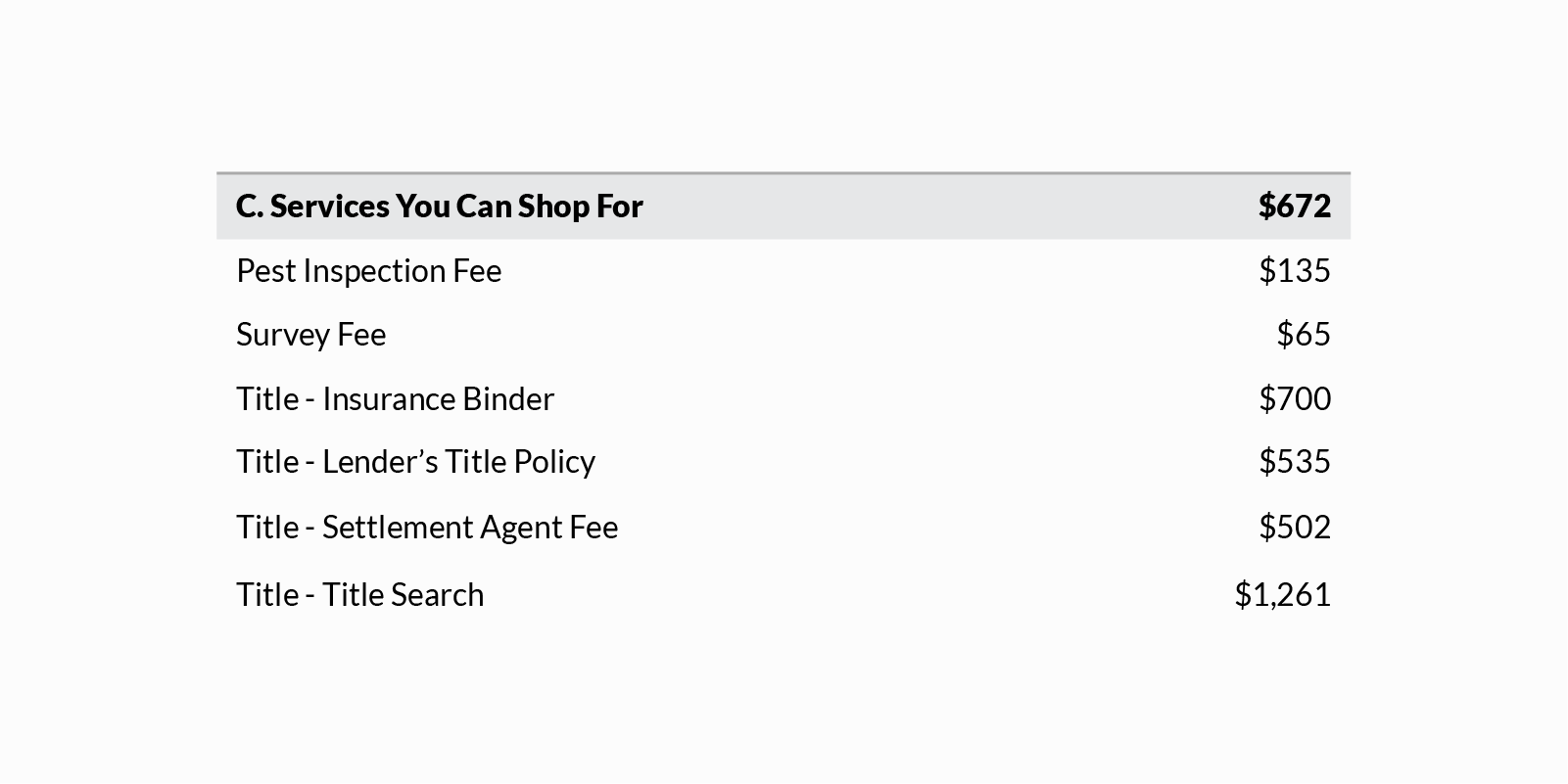Viewport: 1568px width, 784px height.
Task: Click the Pest Inspection Fee label
Action: point(368,271)
